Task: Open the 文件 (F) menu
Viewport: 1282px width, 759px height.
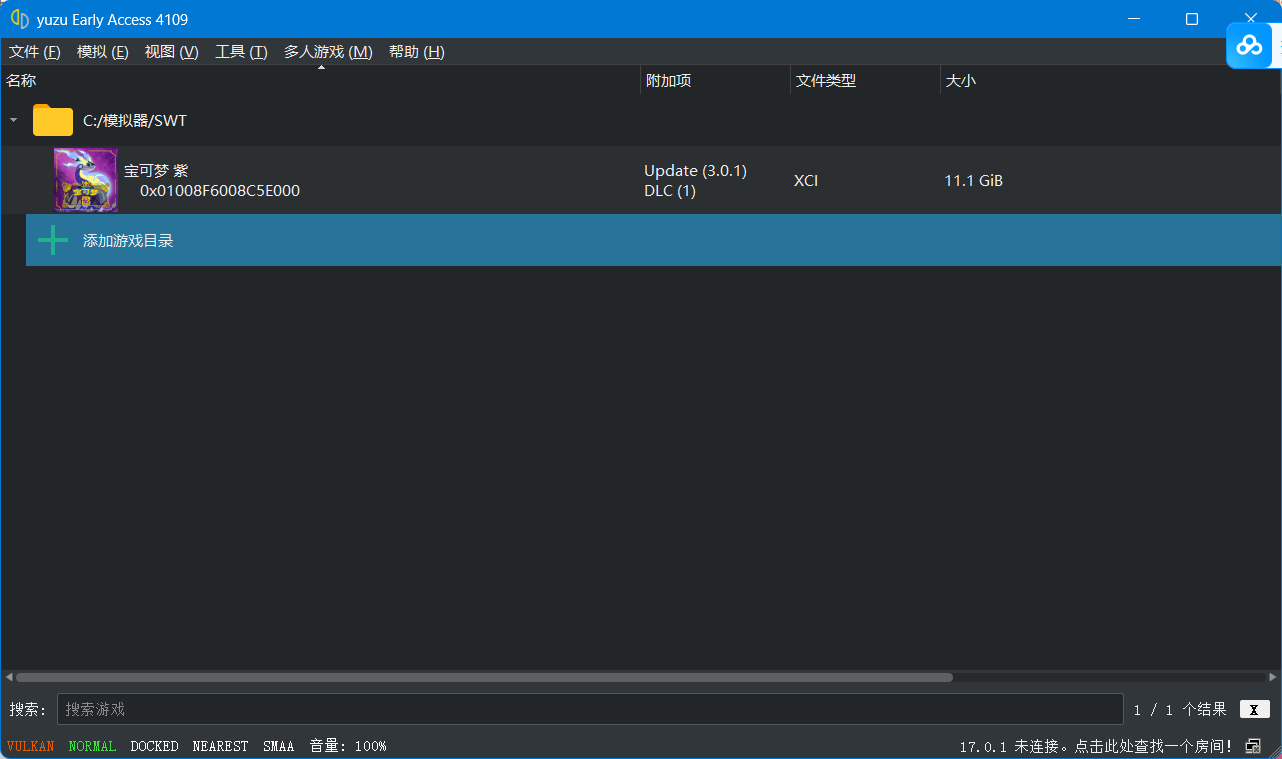Action: [35, 52]
